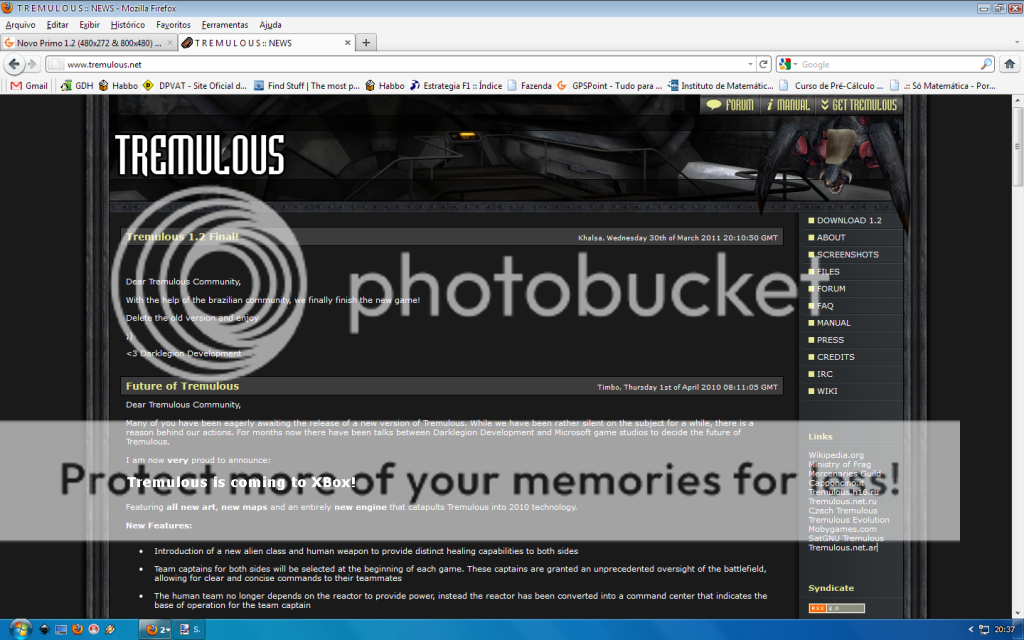Follow the Czech Tremulous link
Viewport: 1024px width, 640px height.
tap(843, 511)
